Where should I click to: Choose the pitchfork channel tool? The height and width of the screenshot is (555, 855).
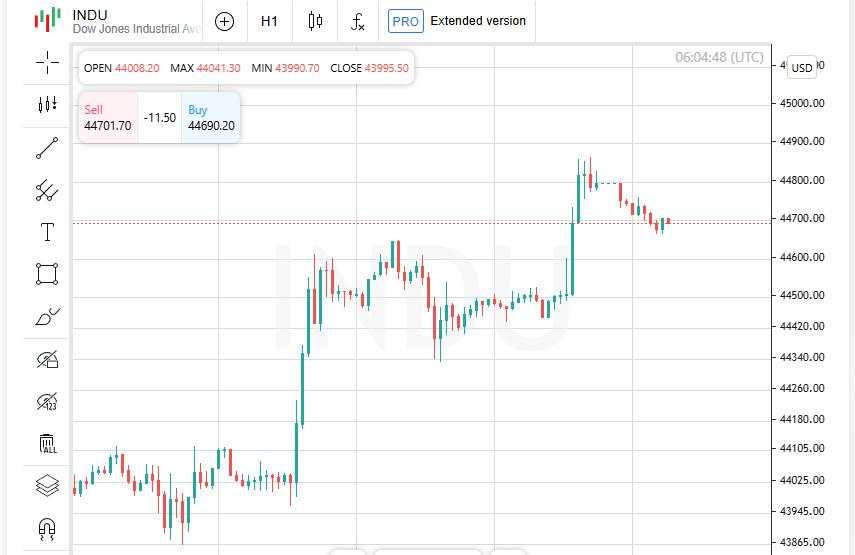(x=47, y=190)
